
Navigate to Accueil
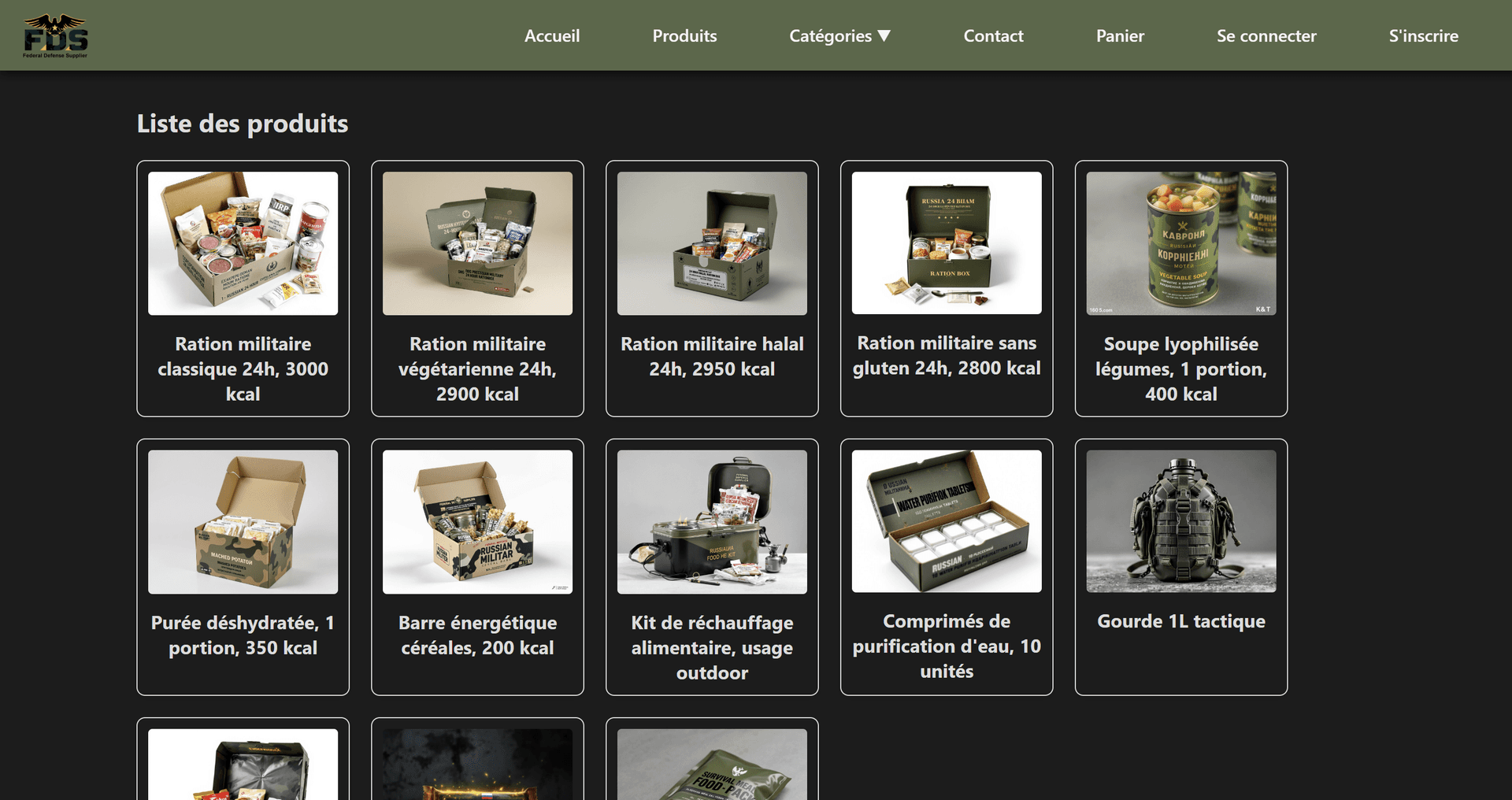[x=552, y=35]
